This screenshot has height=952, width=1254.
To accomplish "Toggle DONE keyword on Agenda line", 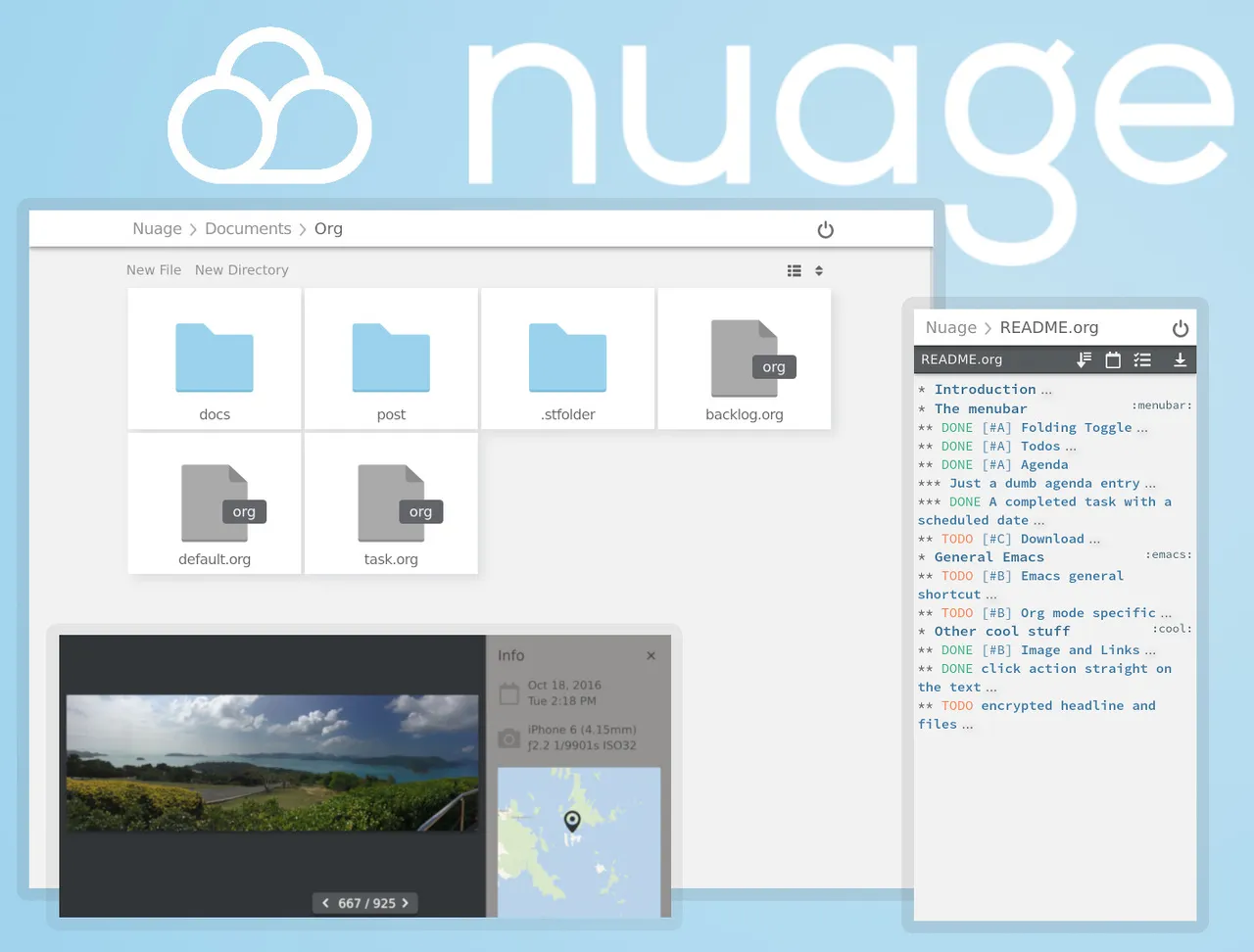I will pyautogui.click(x=957, y=465).
